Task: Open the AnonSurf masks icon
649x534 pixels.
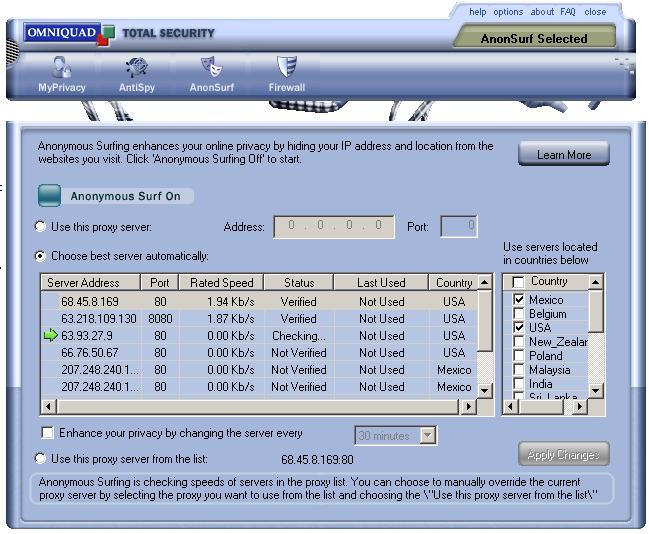Action: [x=212, y=67]
